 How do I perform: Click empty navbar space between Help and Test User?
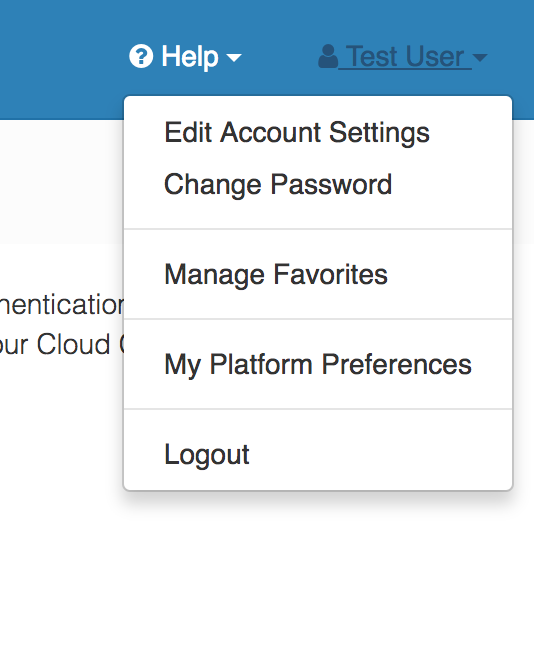280,56
